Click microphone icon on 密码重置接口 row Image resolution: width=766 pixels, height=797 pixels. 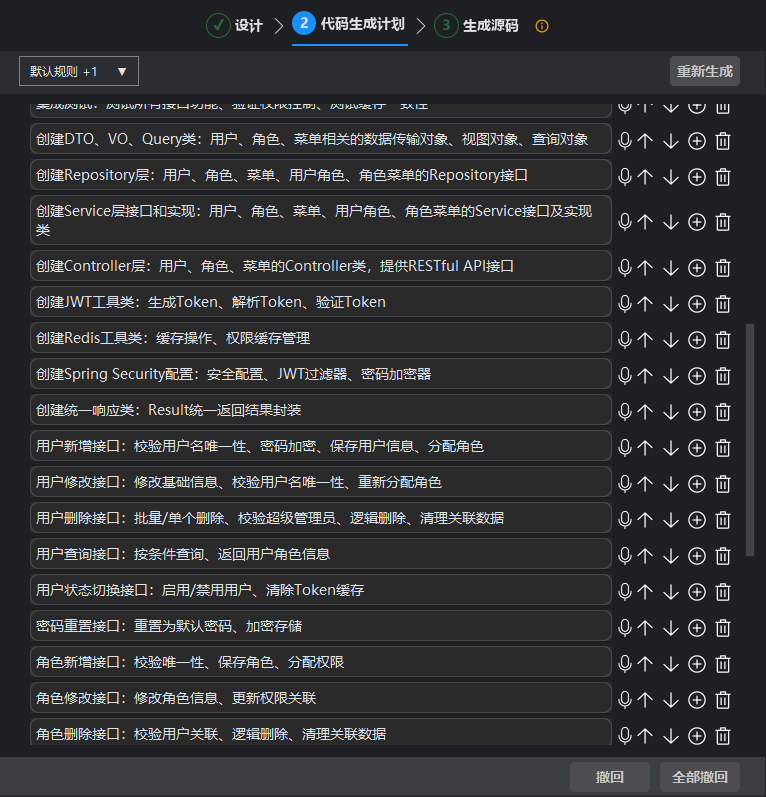coord(625,627)
